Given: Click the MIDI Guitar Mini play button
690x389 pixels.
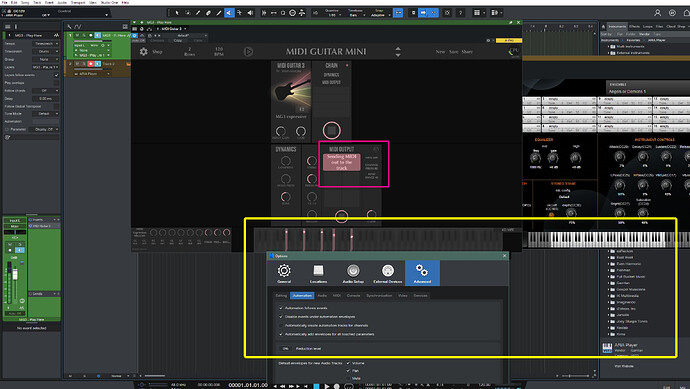Looking at the screenshot, I should pos(248,51).
